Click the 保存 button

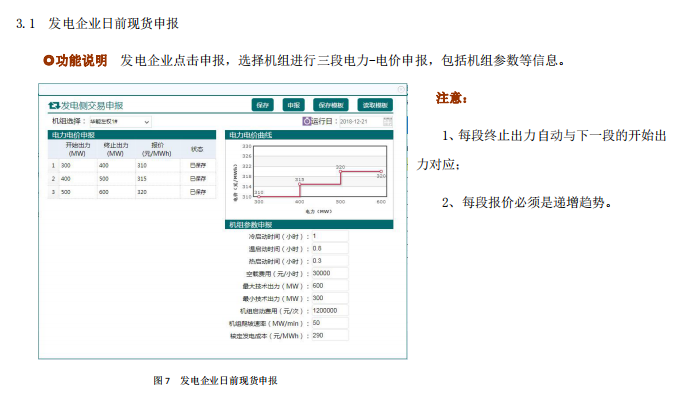point(263,104)
